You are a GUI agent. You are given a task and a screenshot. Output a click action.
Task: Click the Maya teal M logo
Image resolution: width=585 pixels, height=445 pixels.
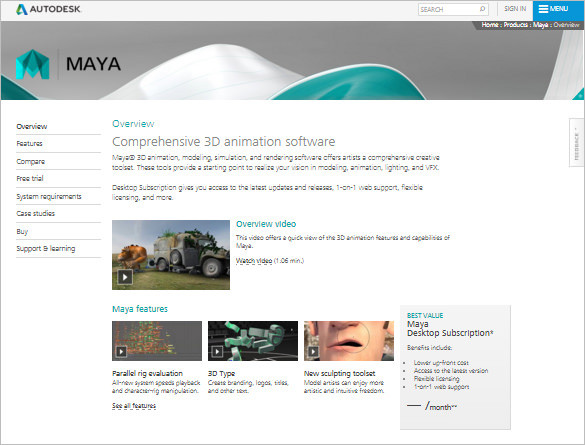pos(32,64)
